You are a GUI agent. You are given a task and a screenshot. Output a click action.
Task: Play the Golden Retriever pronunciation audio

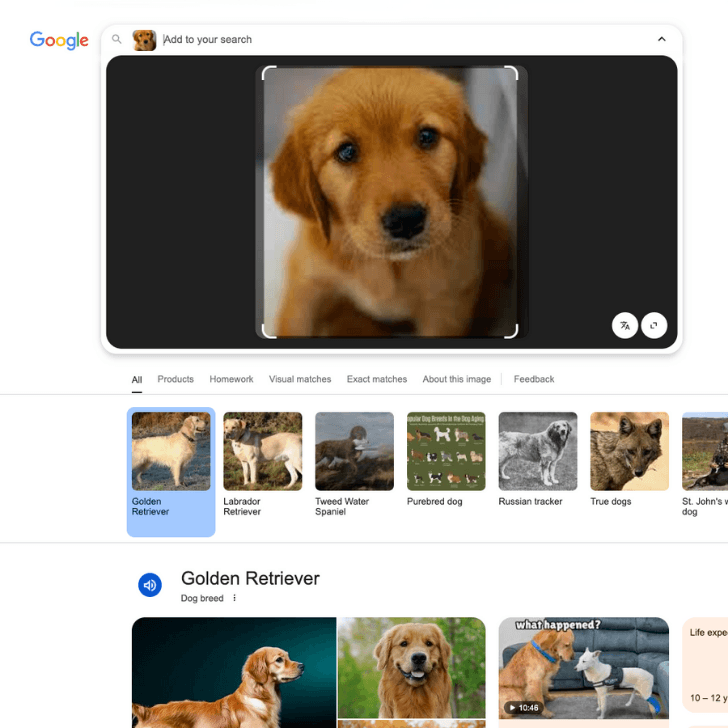point(150,585)
